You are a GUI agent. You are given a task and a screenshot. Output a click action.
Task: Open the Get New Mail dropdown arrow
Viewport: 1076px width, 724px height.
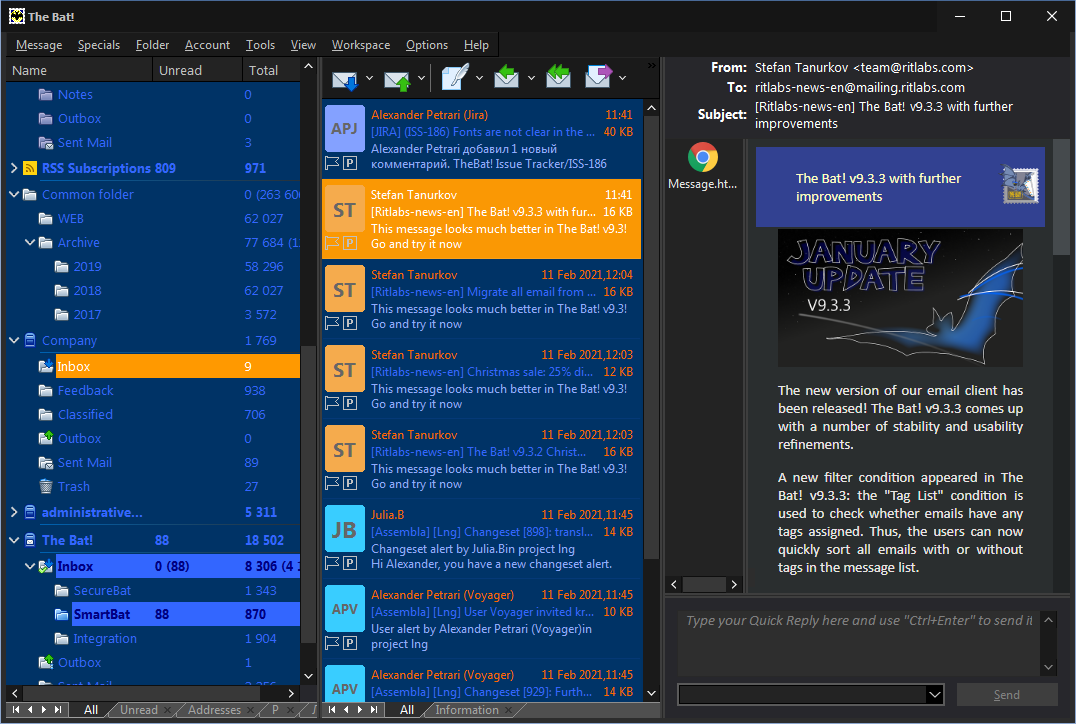point(369,78)
